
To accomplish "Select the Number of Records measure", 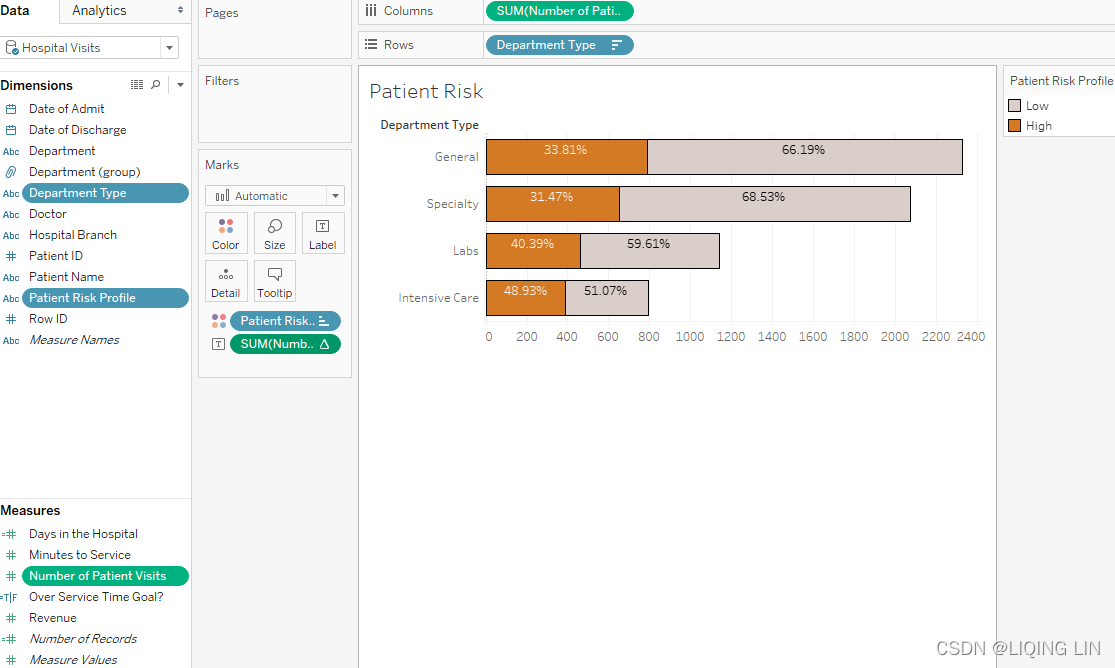I will 82,639.
